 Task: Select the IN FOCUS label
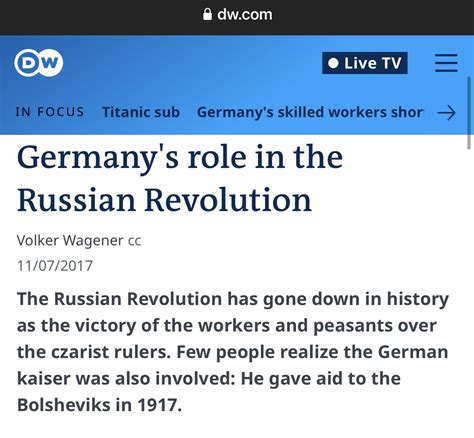[x=50, y=112]
